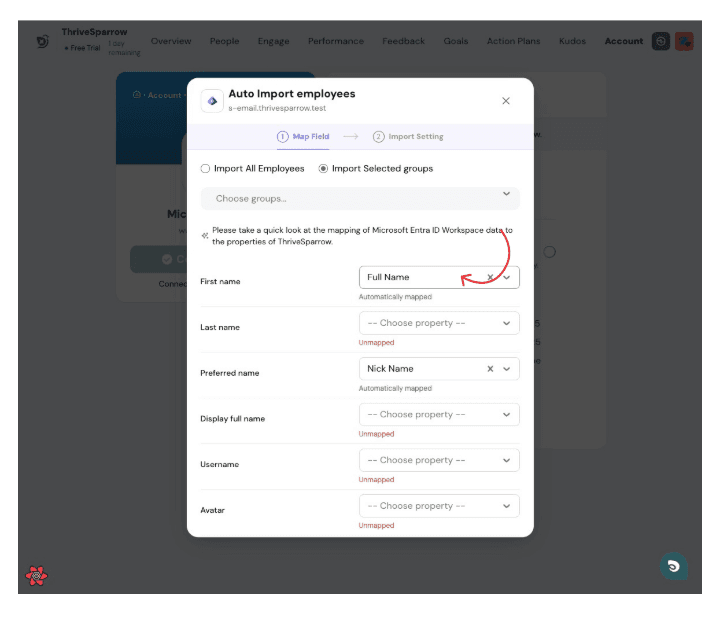722x620 pixels.
Task: Select Import All Employees radio button
Action: (206, 169)
